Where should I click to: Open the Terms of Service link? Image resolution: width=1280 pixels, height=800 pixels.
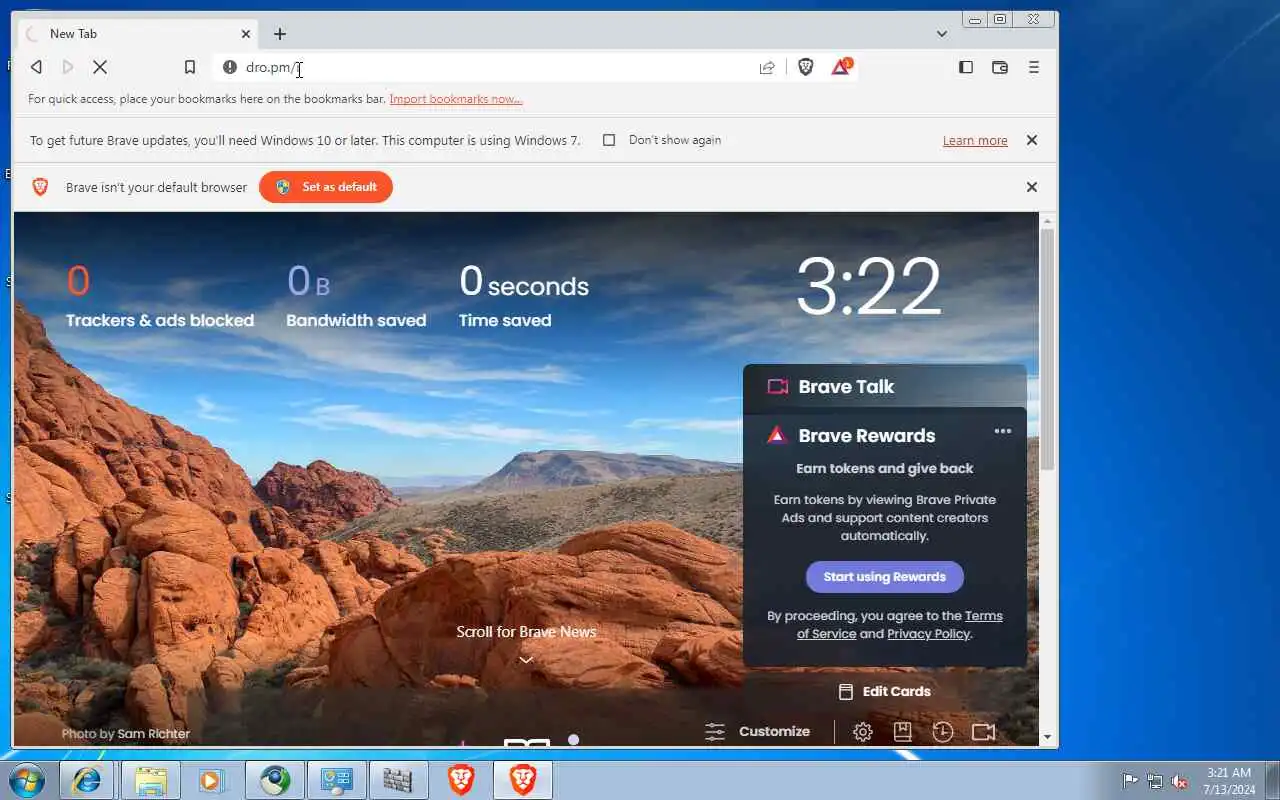click(899, 625)
